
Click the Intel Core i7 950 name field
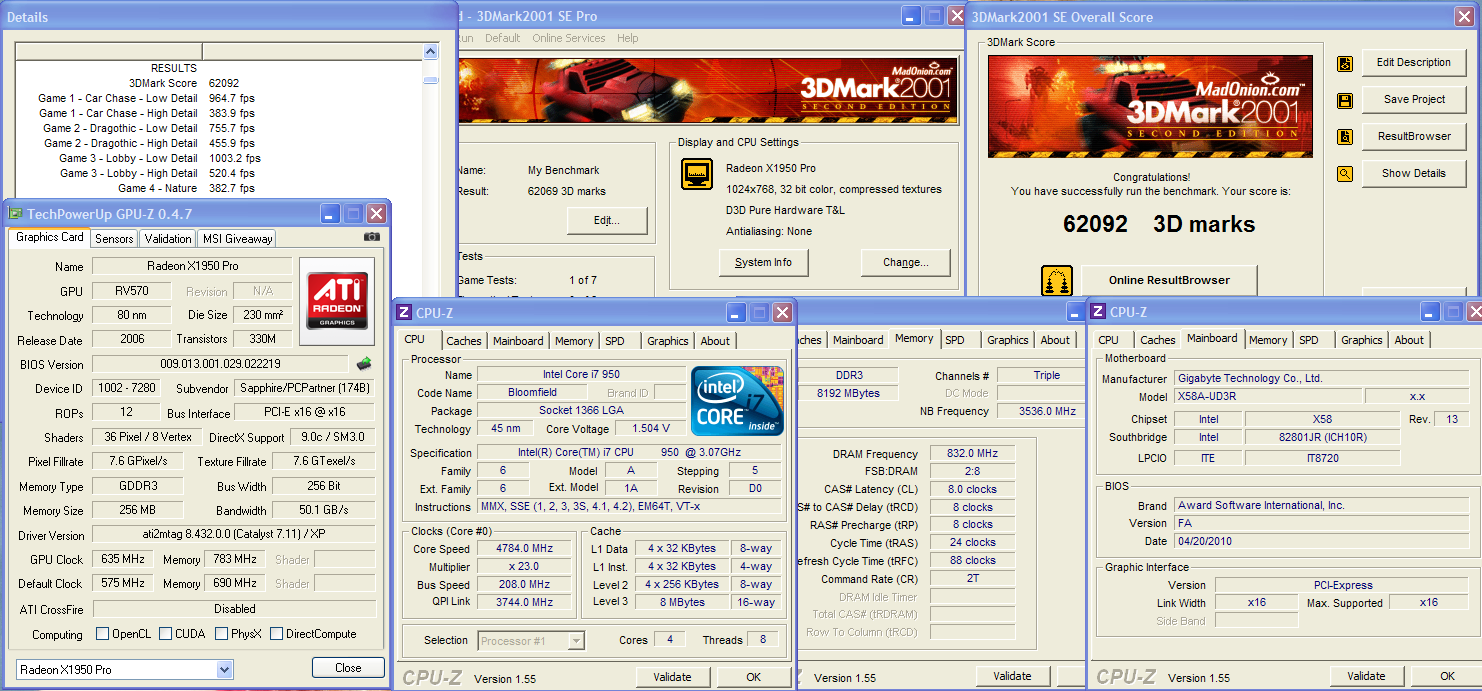tap(580, 374)
